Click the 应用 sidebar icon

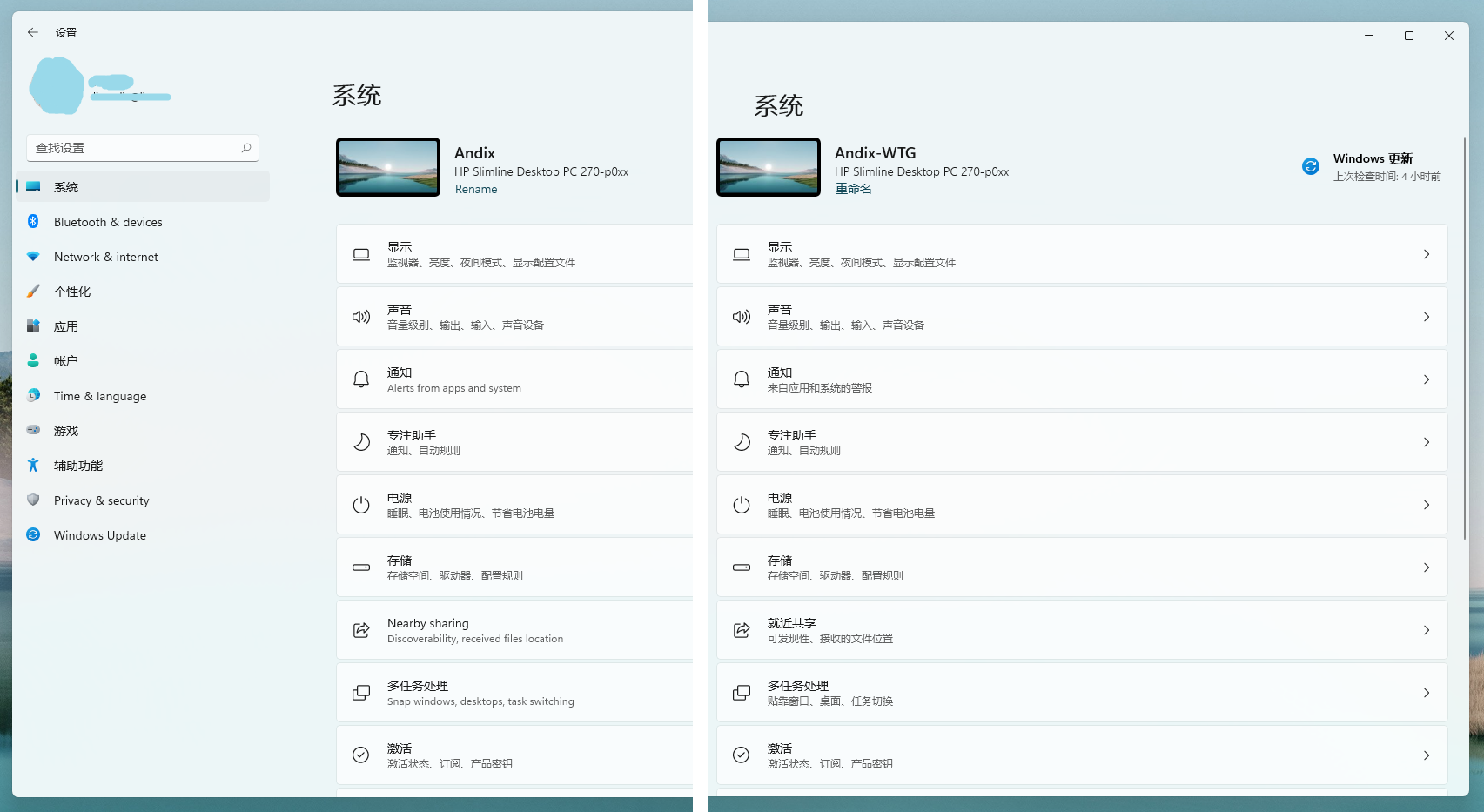click(x=33, y=325)
